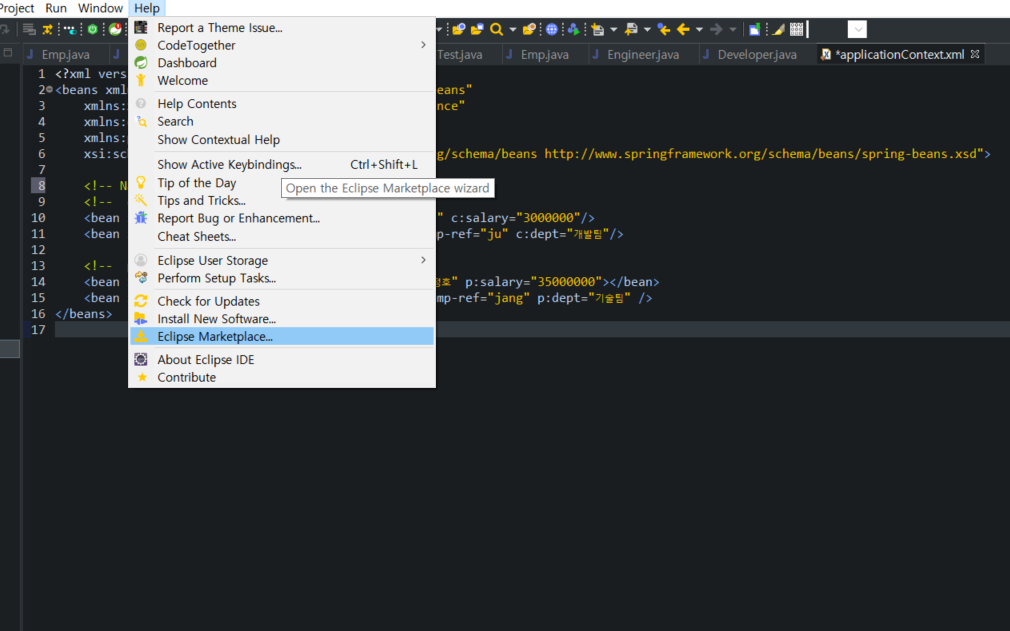This screenshot has height=631, width=1010.
Task: Open the Back navigation history dropdown
Action: 699,29
